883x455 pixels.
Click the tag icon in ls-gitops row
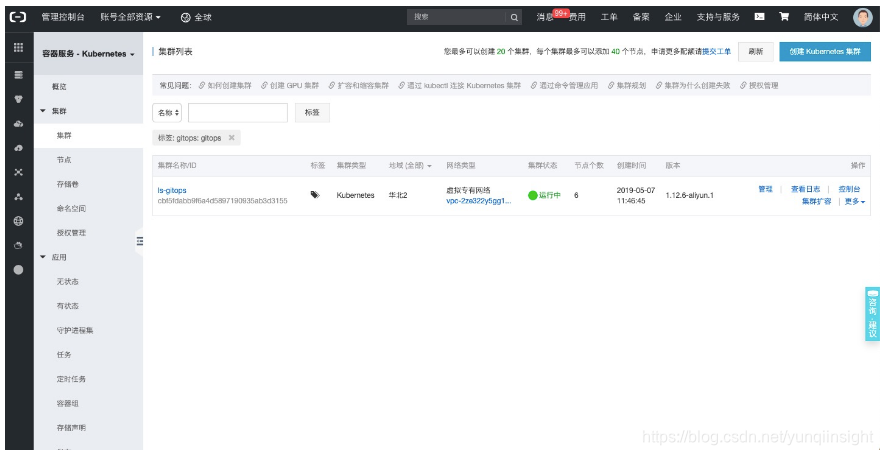pyautogui.click(x=315, y=195)
